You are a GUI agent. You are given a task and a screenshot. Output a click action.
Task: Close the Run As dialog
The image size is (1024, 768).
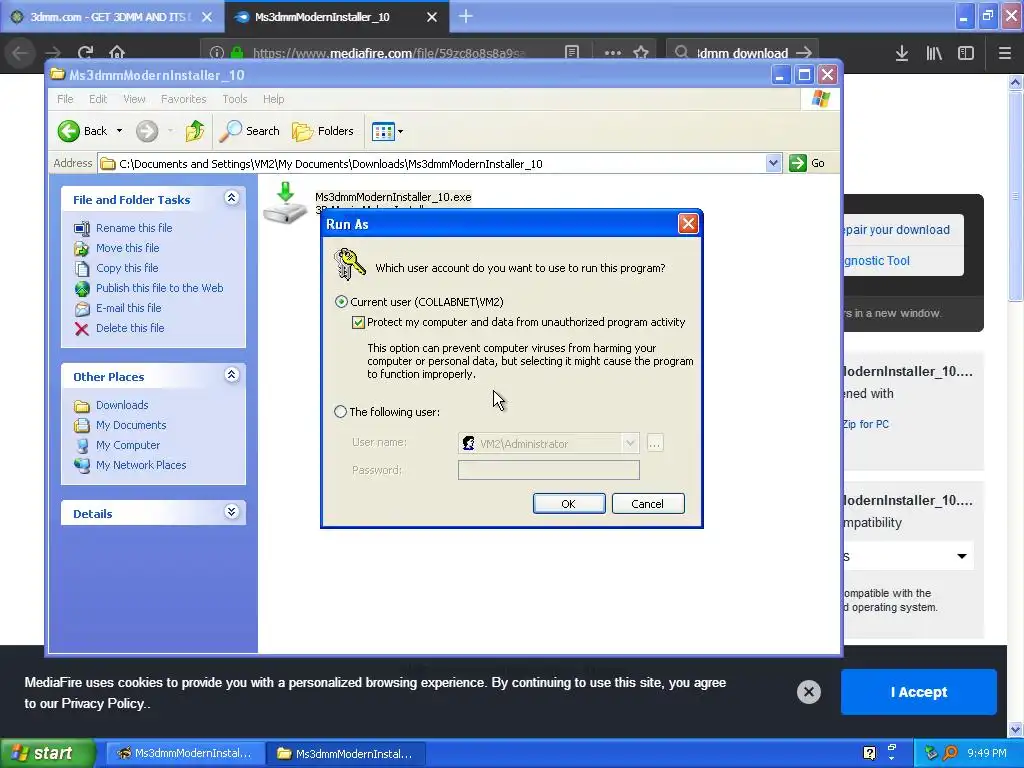point(688,224)
